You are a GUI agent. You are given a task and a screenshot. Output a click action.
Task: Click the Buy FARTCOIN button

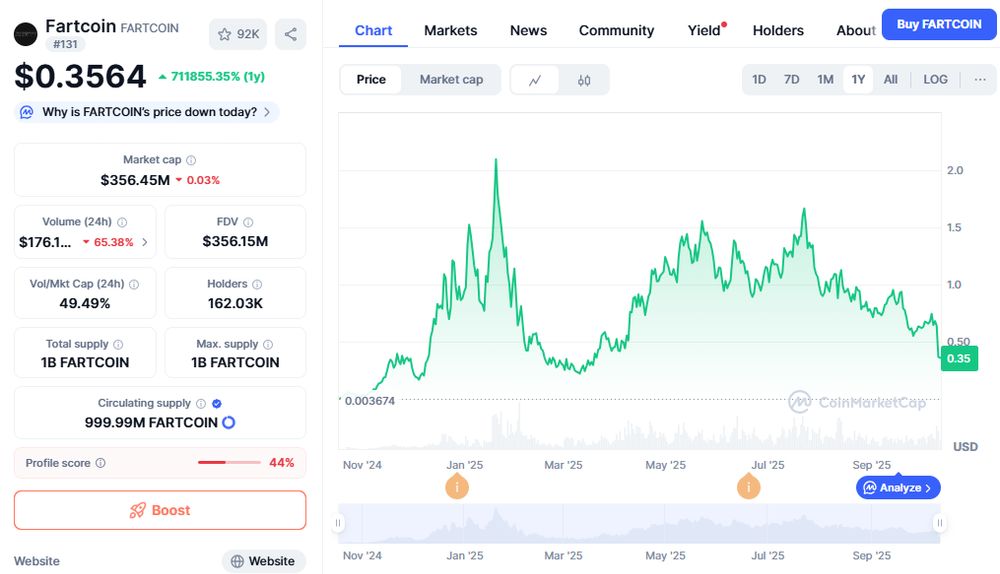pos(938,24)
